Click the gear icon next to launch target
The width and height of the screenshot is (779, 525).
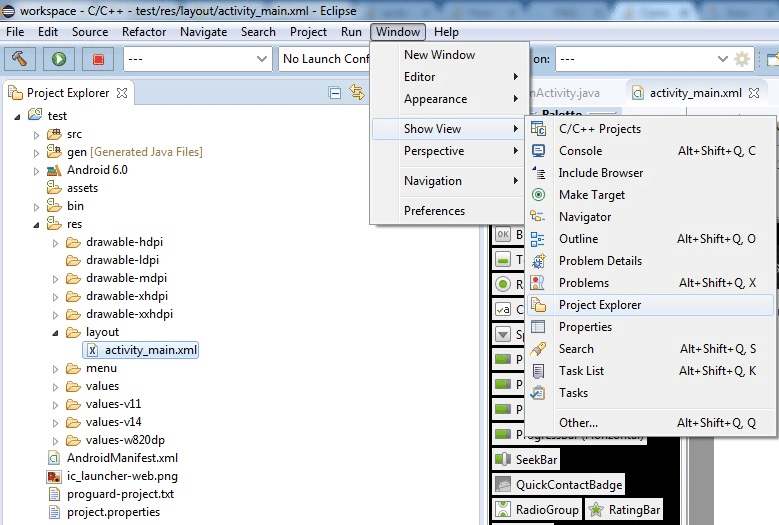(742, 59)
